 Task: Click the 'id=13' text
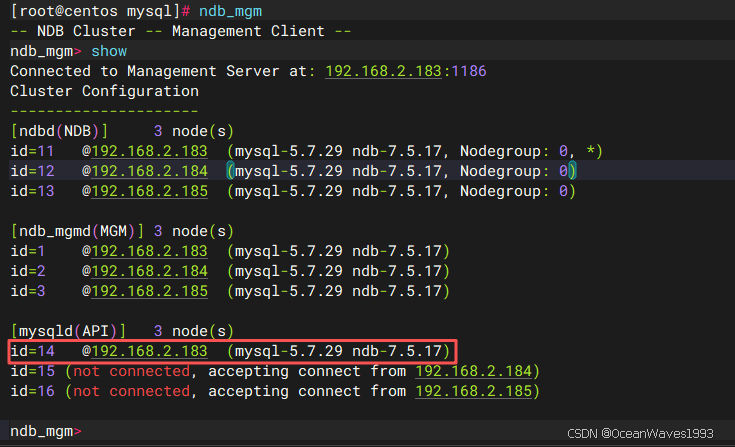(32, 191)
